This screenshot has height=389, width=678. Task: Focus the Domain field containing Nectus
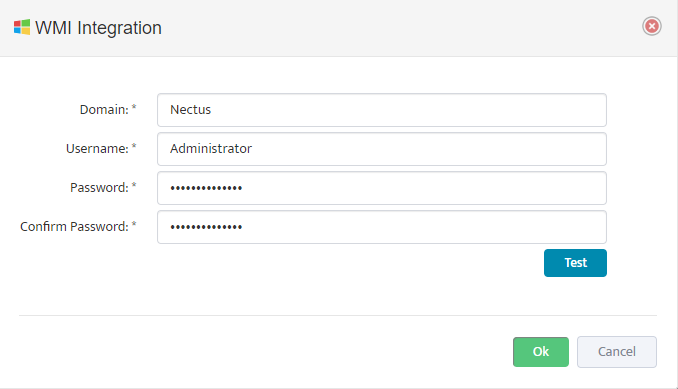pyautogui.click(x=382, y=110)
